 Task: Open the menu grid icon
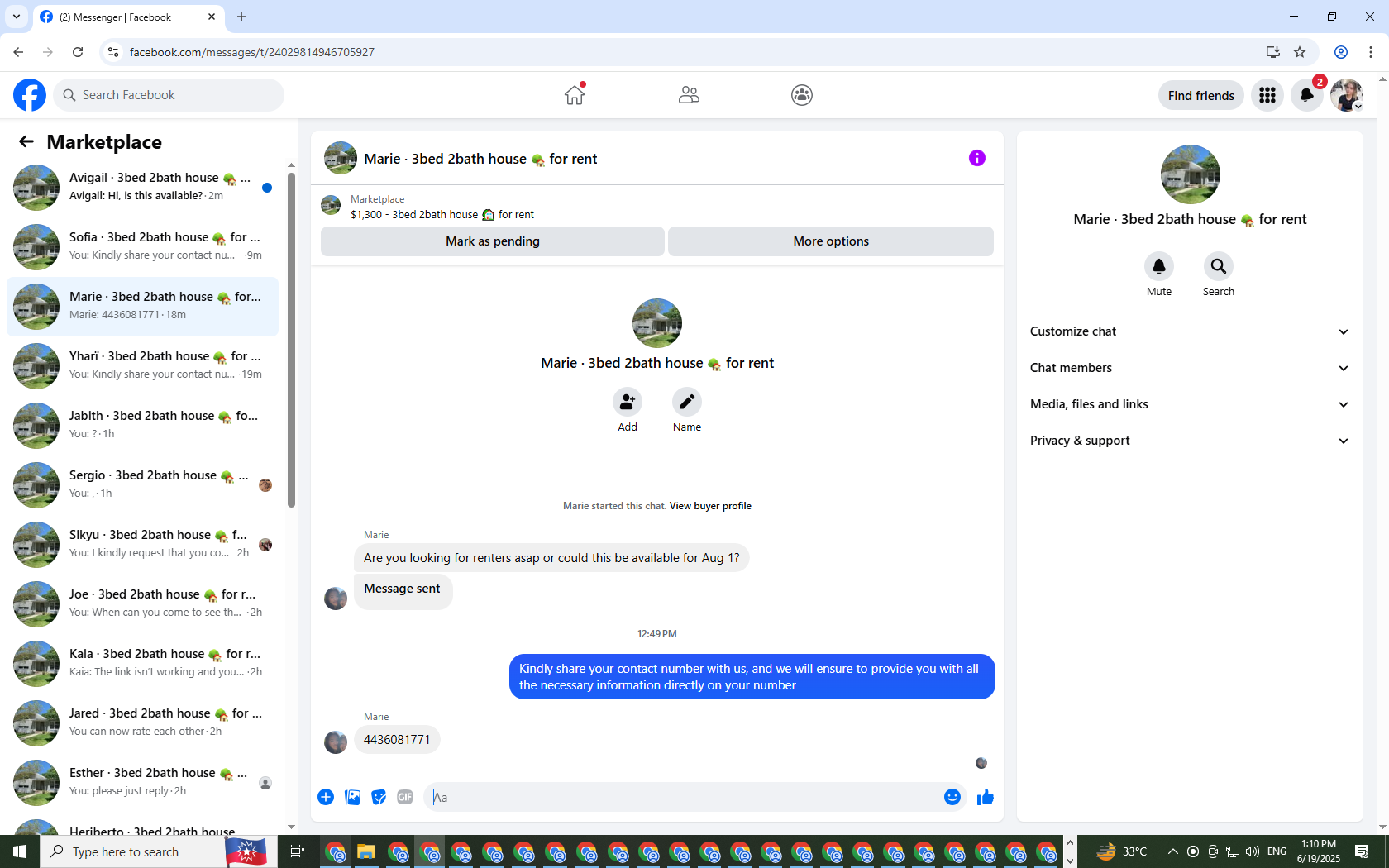(1267, 95)
